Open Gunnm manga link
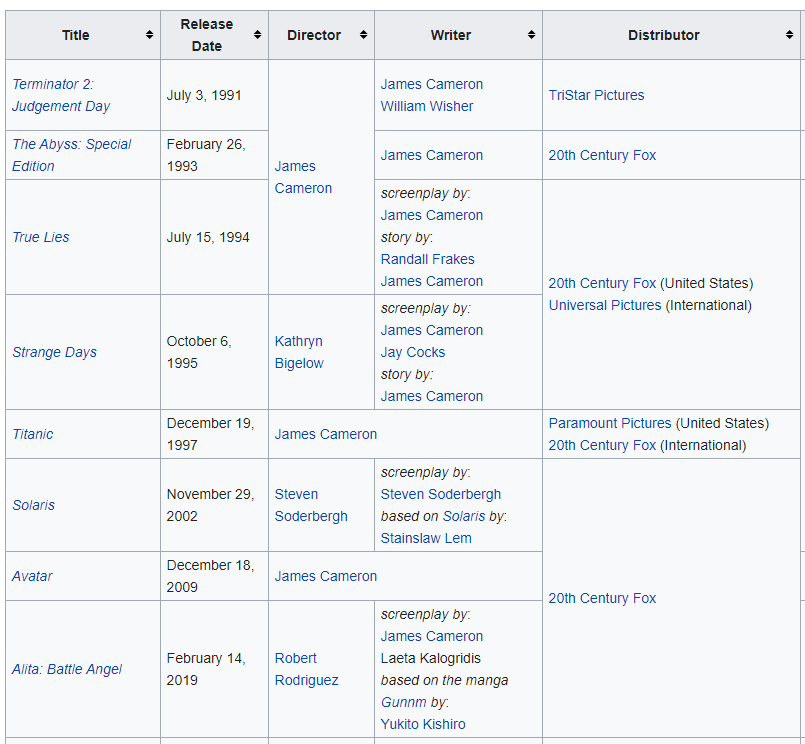This screenshot has width=805, height=744. (x=403, y=702)
